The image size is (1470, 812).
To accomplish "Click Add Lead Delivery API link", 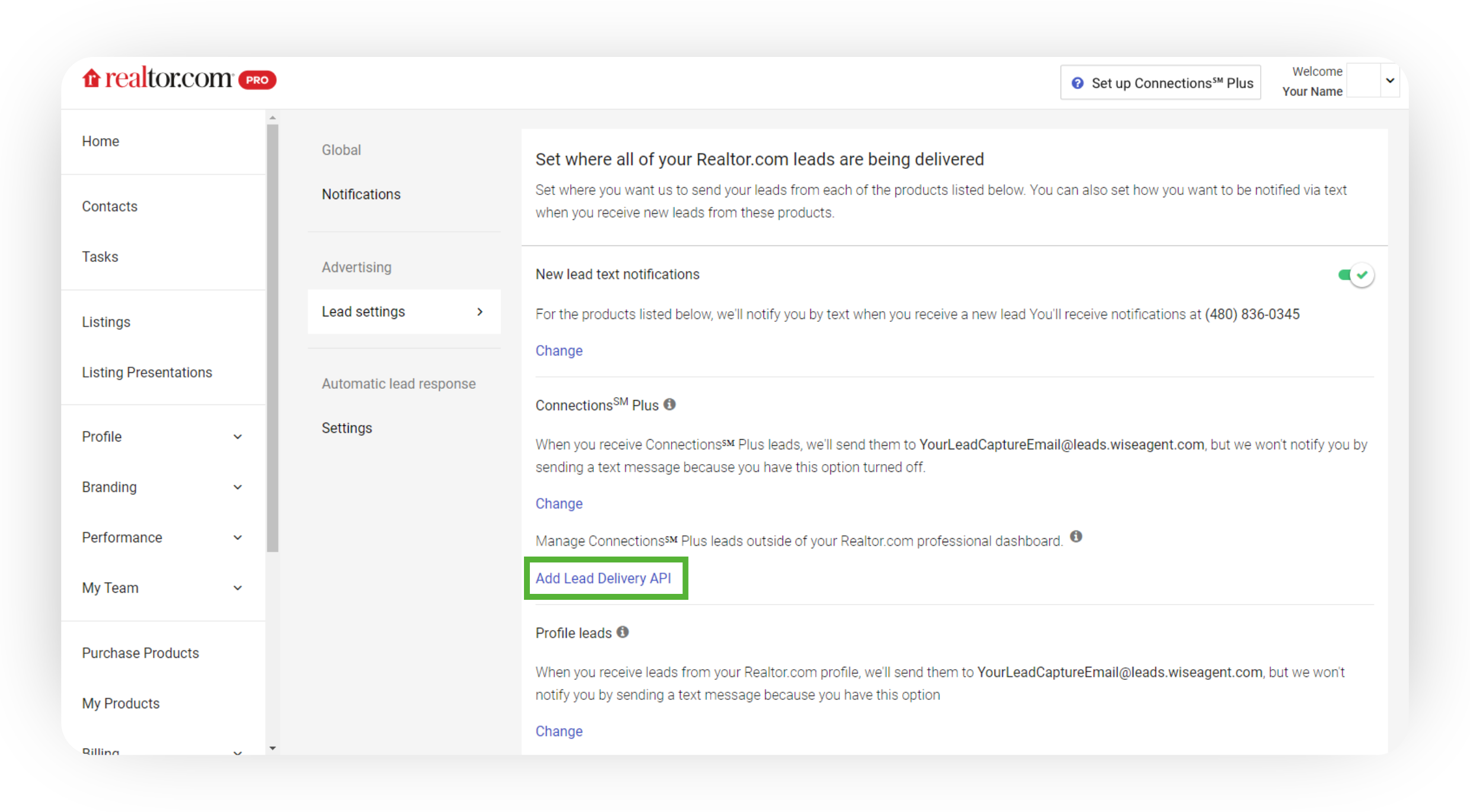I will point(603,578).
